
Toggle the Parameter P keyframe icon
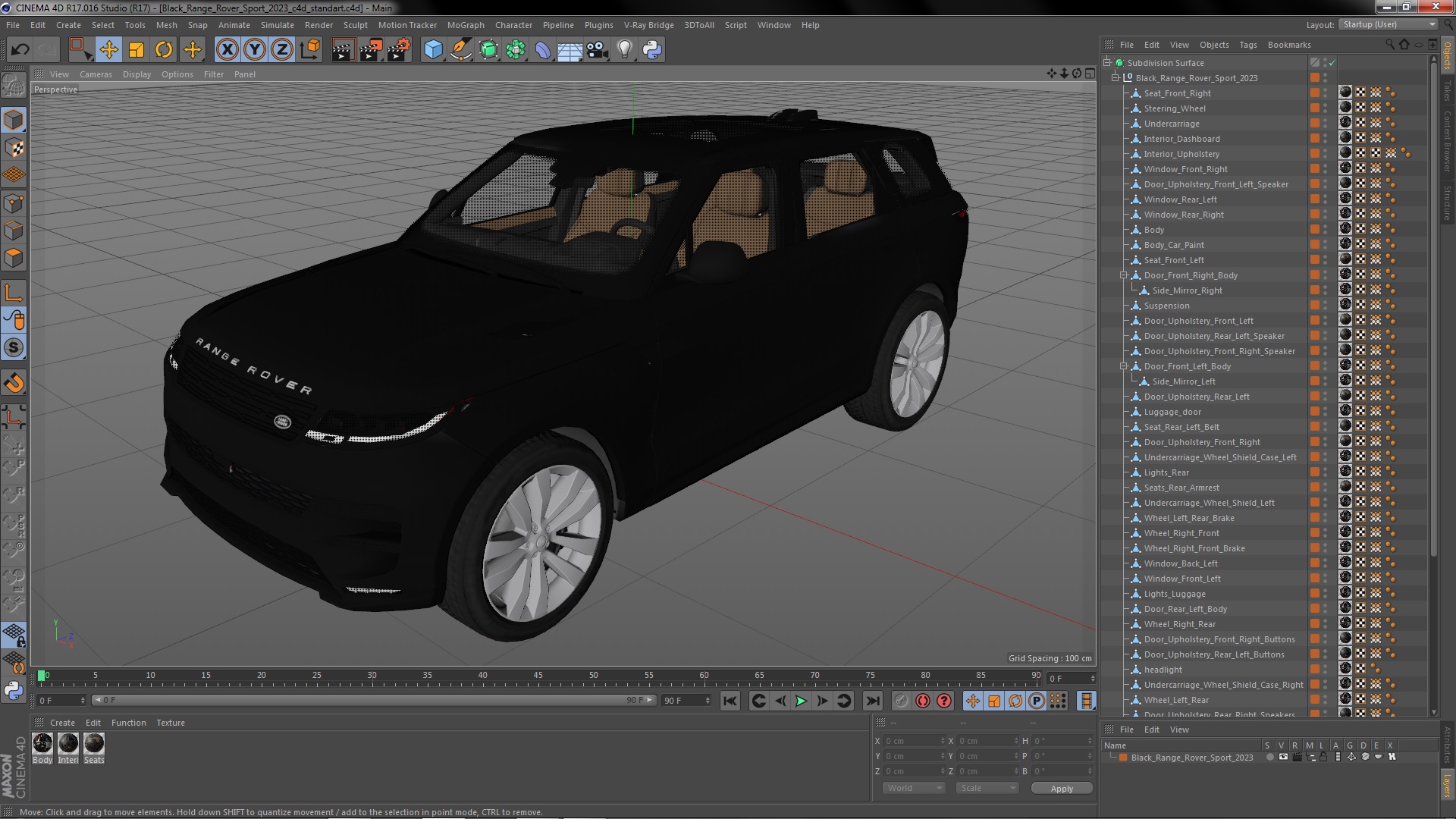(1037, 701)
